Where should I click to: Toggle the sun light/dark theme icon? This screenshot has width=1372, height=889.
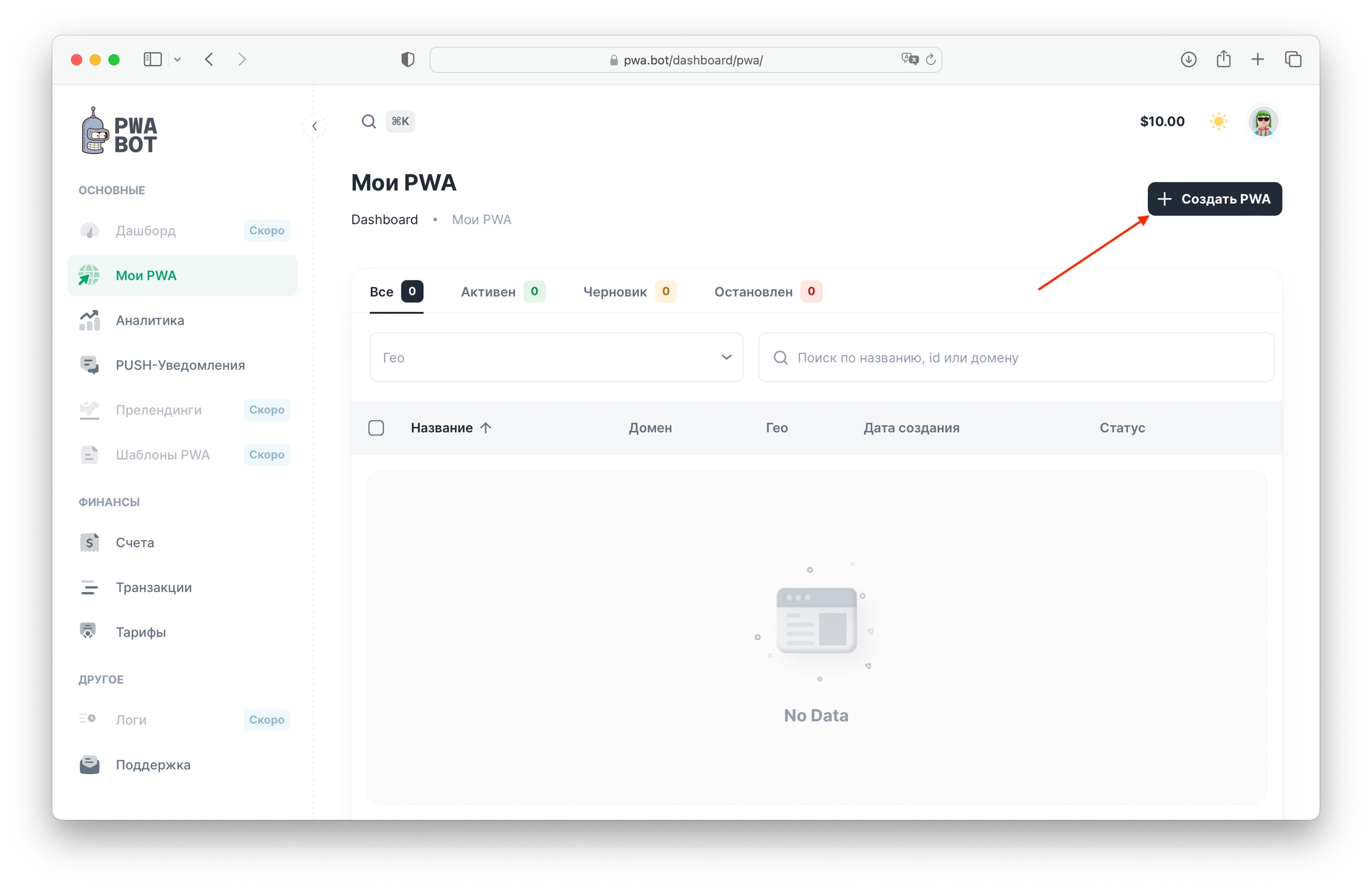coord(1218,121)
